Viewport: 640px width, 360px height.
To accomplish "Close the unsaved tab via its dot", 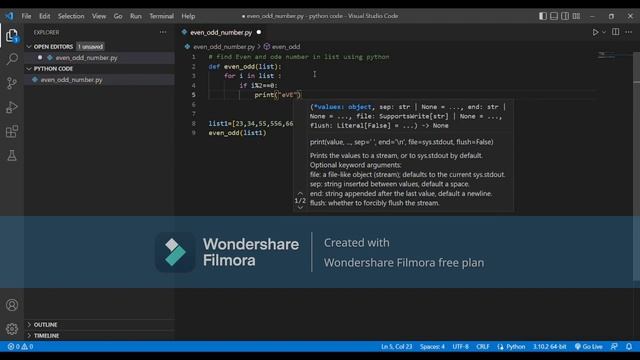I will tap(259, 32).
